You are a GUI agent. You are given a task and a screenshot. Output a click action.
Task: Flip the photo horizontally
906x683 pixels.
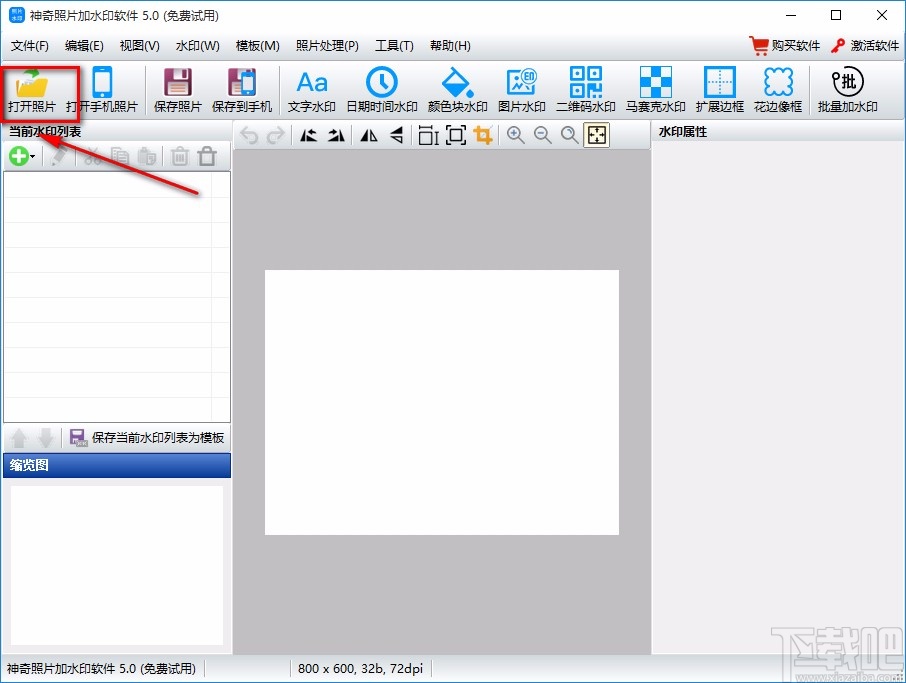point(369,135)
